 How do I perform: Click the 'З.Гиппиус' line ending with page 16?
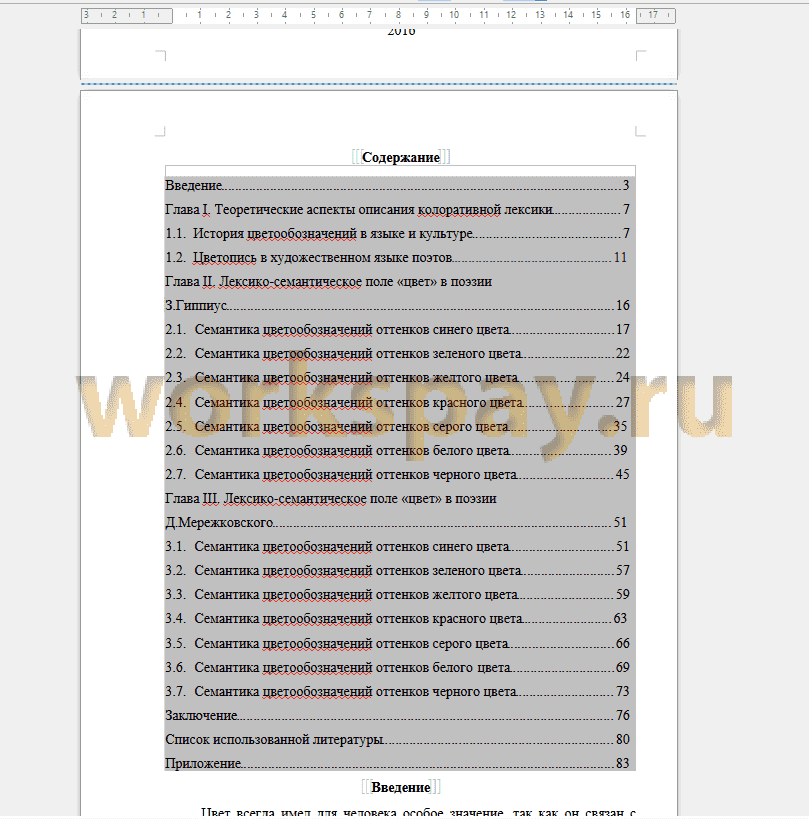397,306
